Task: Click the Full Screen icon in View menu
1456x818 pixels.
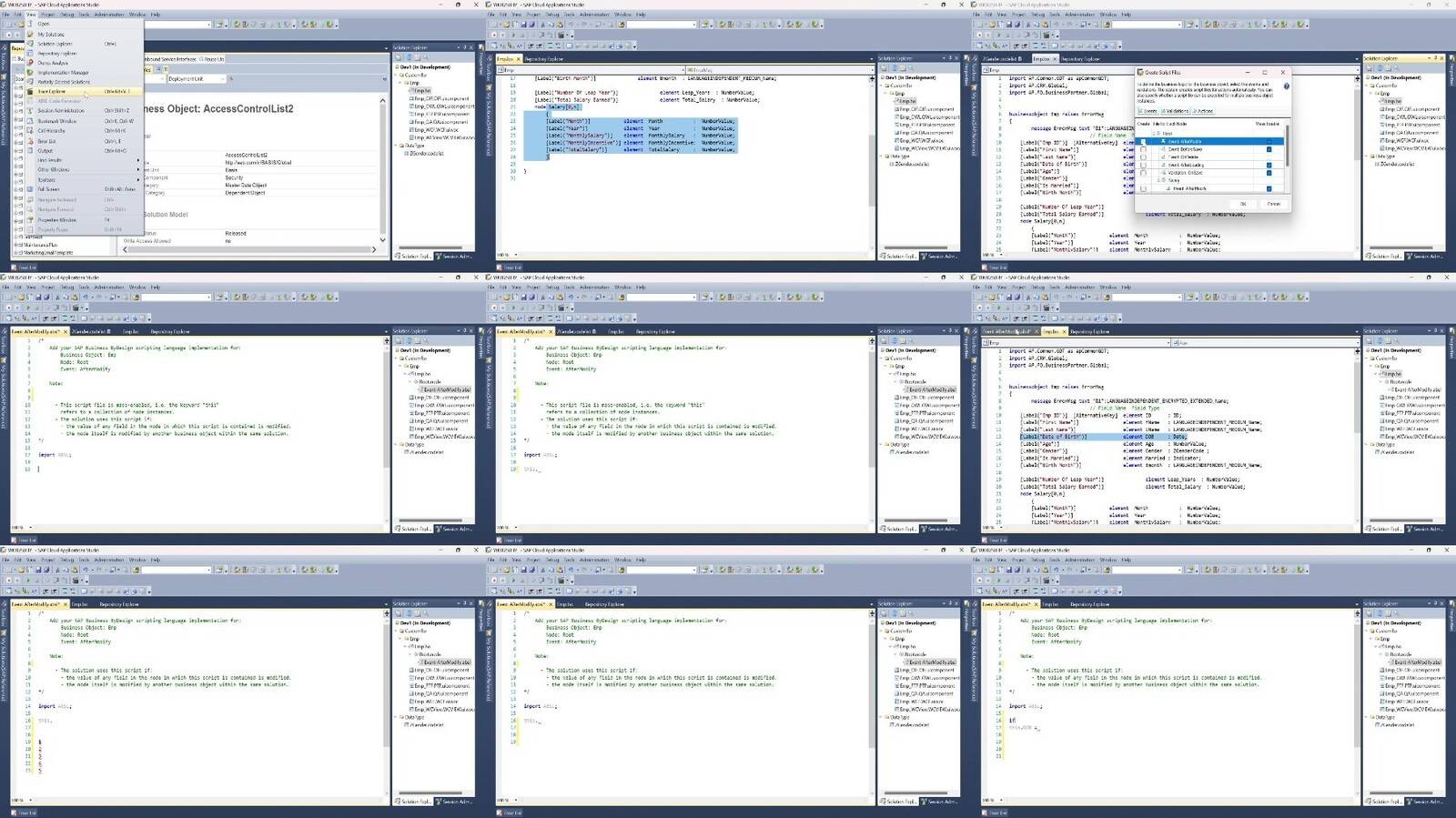Action: tap(30, 189)
